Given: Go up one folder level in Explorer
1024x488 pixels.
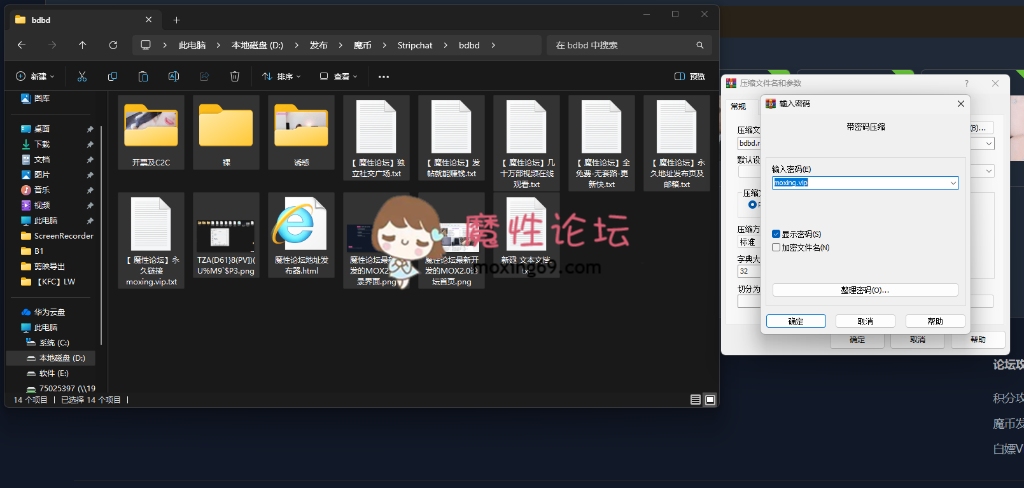Looking at the screenshot, I should [x=82, y=45].
